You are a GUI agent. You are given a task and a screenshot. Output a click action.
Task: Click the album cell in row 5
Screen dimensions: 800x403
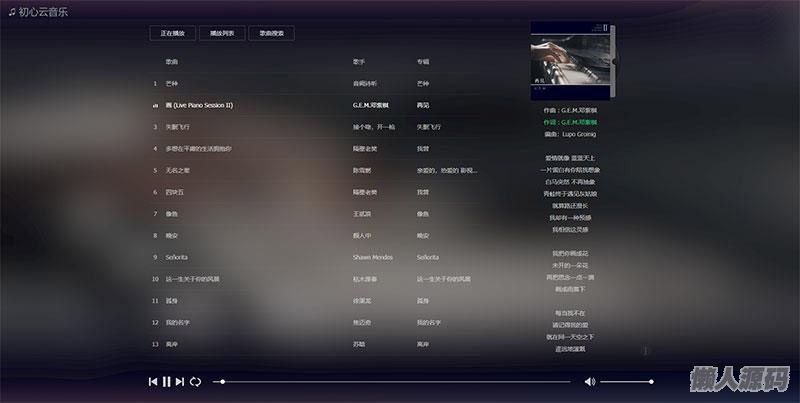pyautogui.click(x=447, y=170)
